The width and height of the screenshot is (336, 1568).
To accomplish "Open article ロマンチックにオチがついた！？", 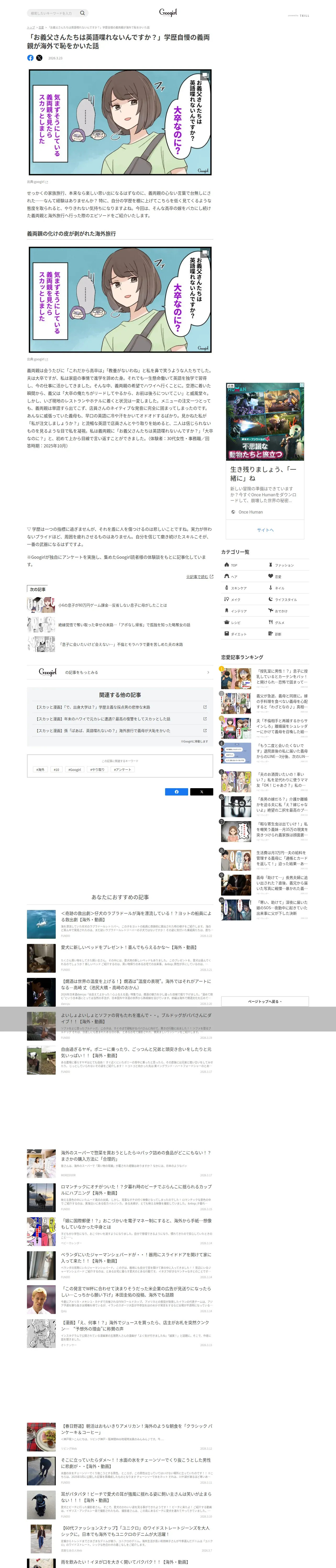I will 120,1197.
